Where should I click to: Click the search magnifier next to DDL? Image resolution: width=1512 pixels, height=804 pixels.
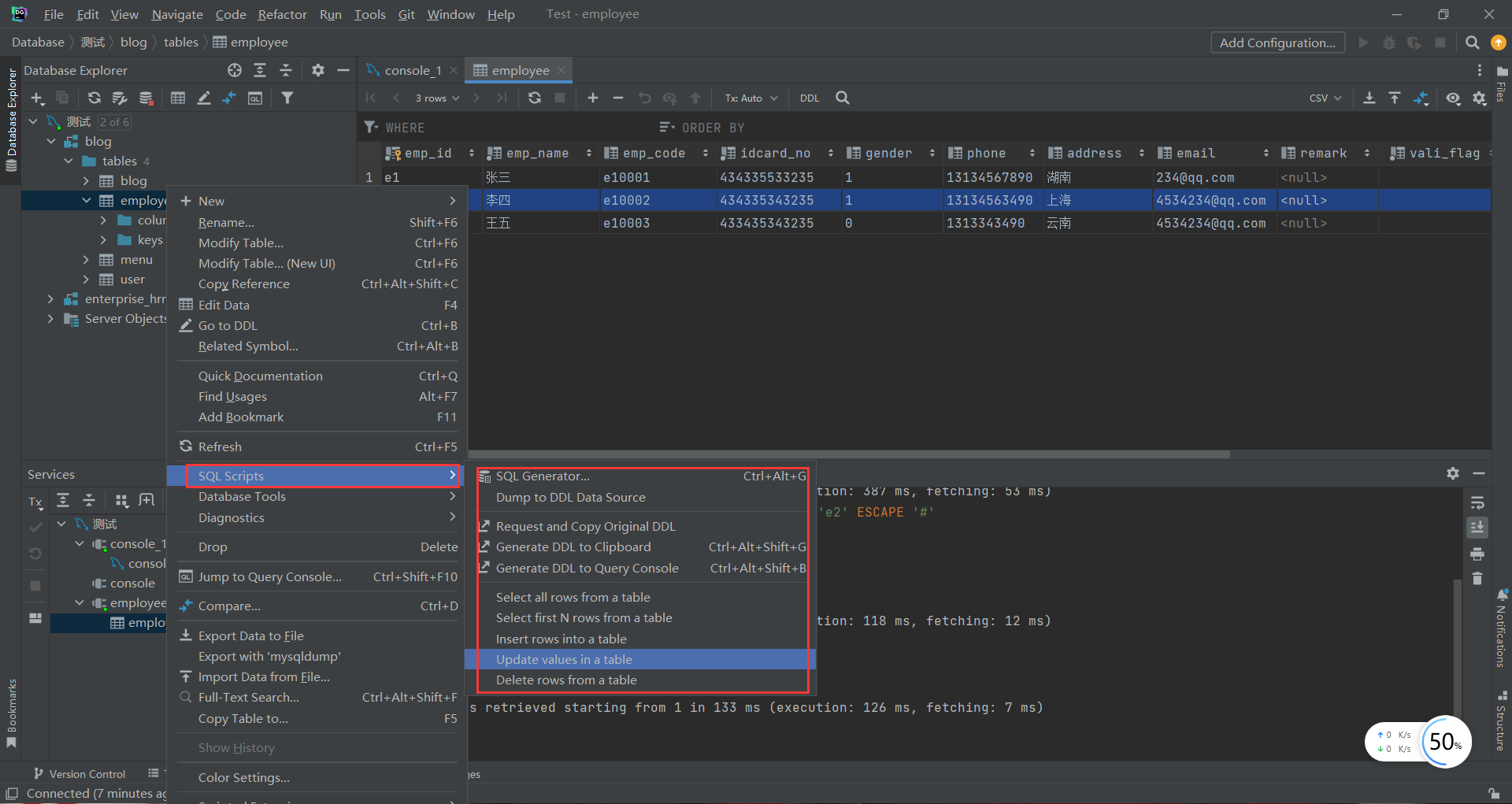843,98
